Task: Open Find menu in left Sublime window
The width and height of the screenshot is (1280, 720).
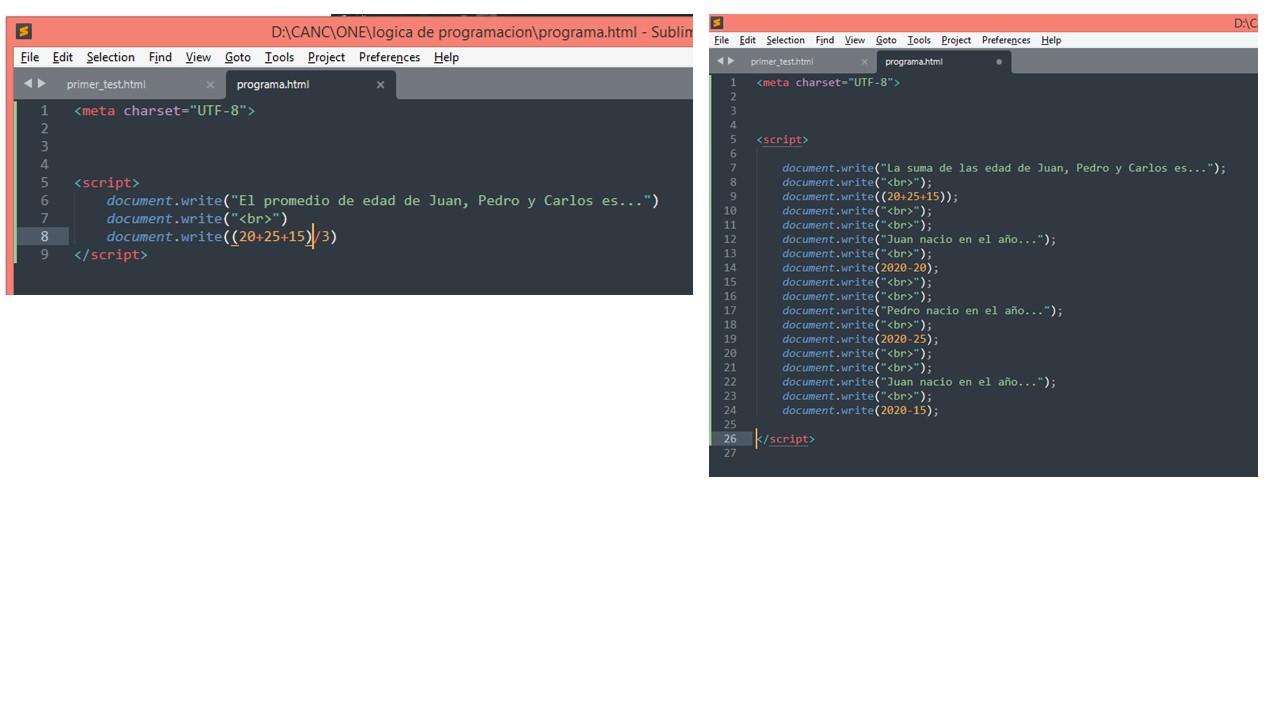Action: pos(160,57)
